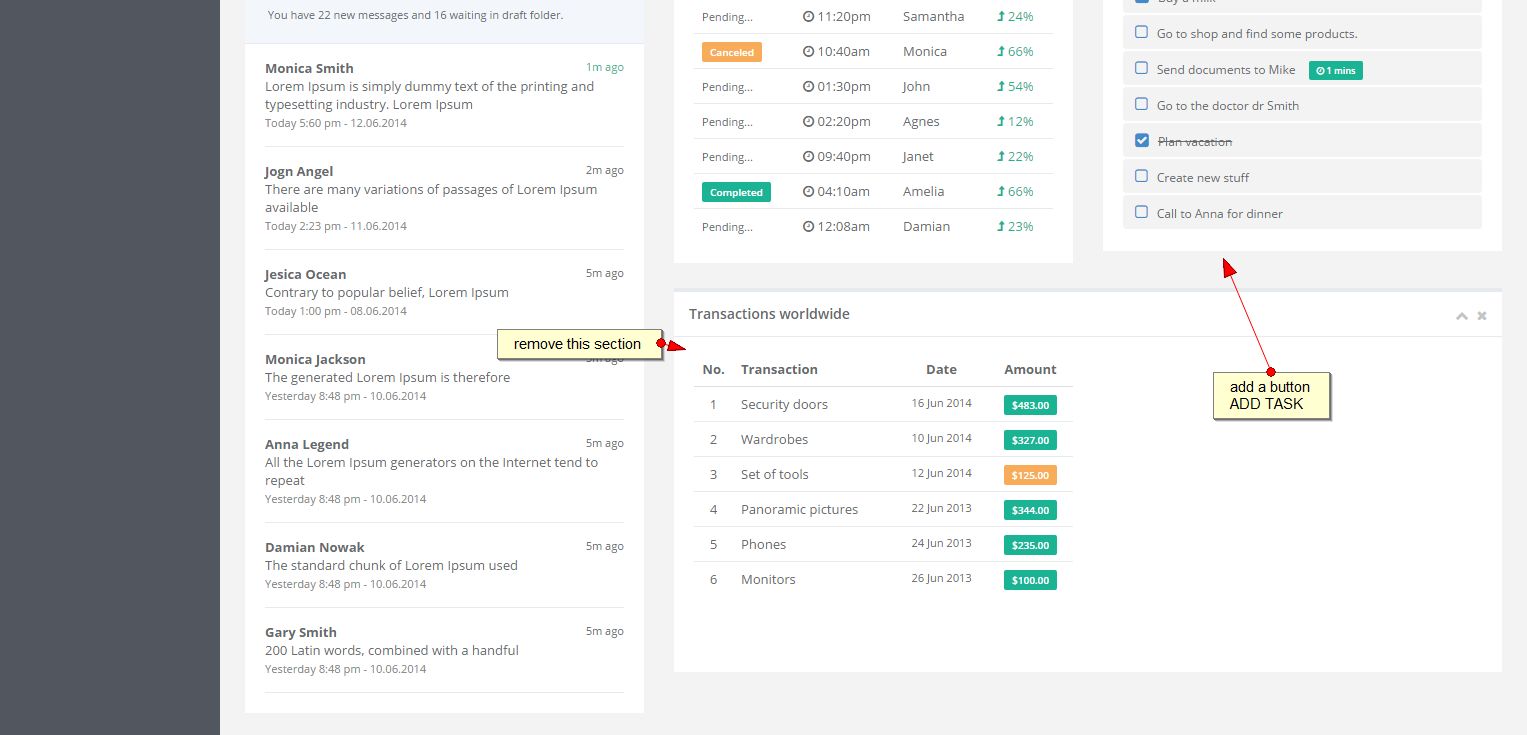Tick the 'Call to Anna for dinner' checkbox

(1141, 213)
